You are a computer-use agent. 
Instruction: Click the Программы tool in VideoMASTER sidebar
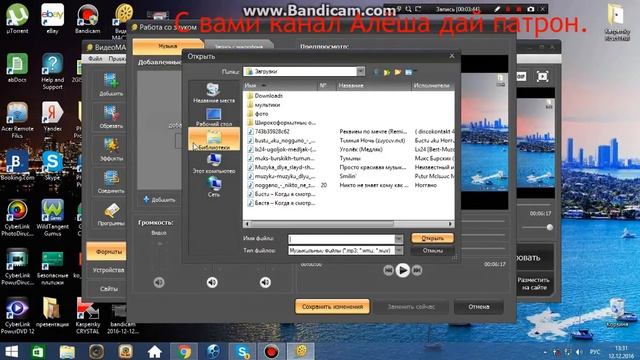click(x=111, y=214)
